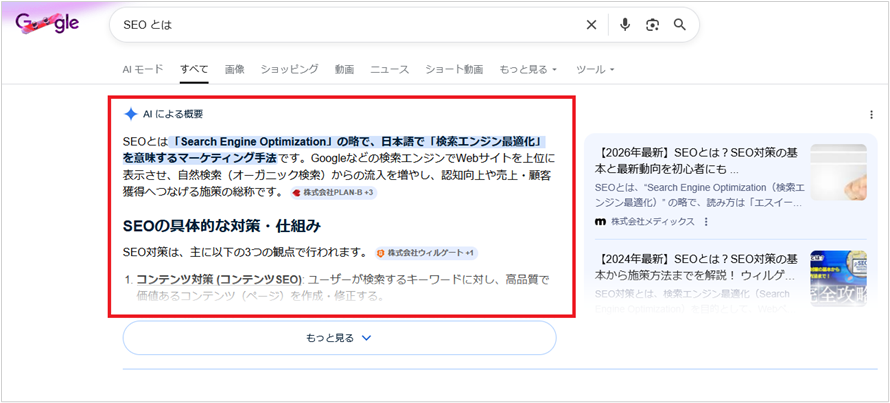Clear the search box with X

point(591,25)
